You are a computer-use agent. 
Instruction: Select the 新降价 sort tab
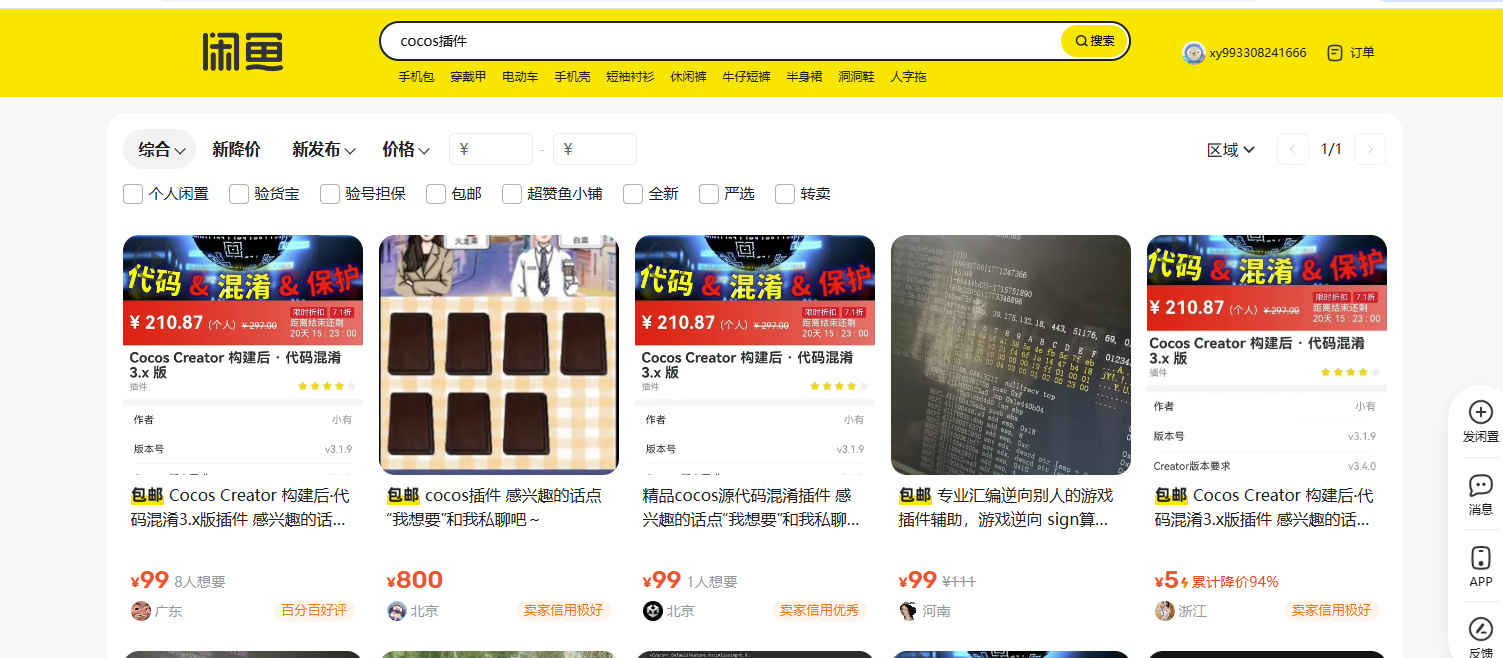(x=236, y=149)
